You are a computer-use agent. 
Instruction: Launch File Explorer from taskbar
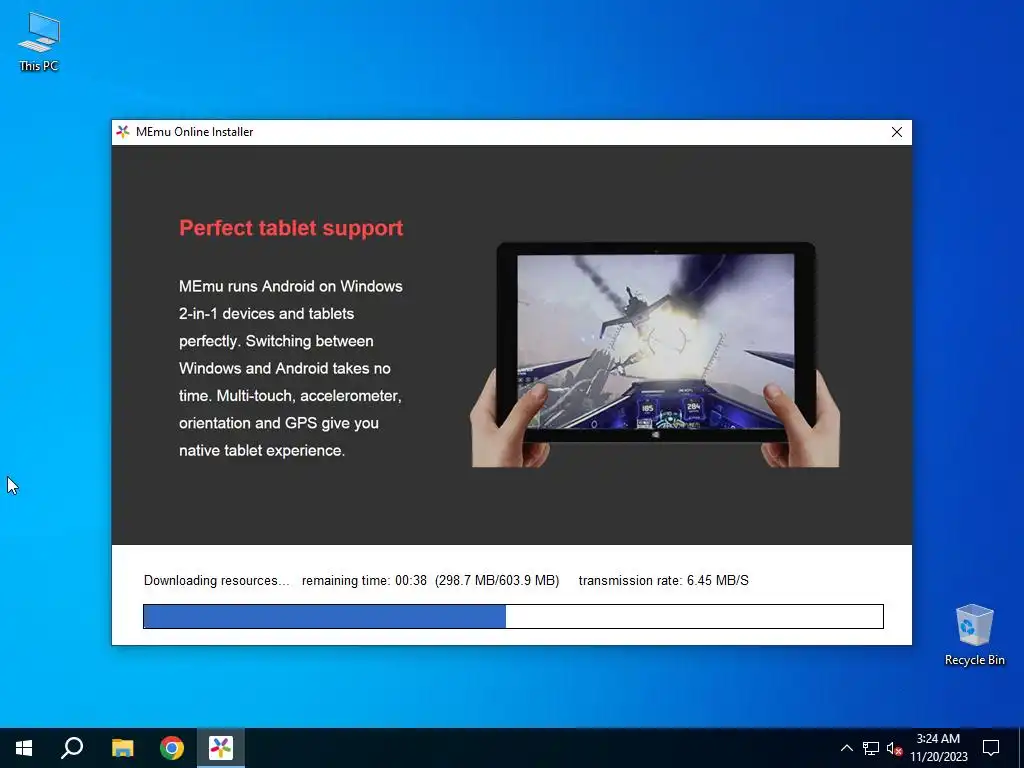(122, 748)
